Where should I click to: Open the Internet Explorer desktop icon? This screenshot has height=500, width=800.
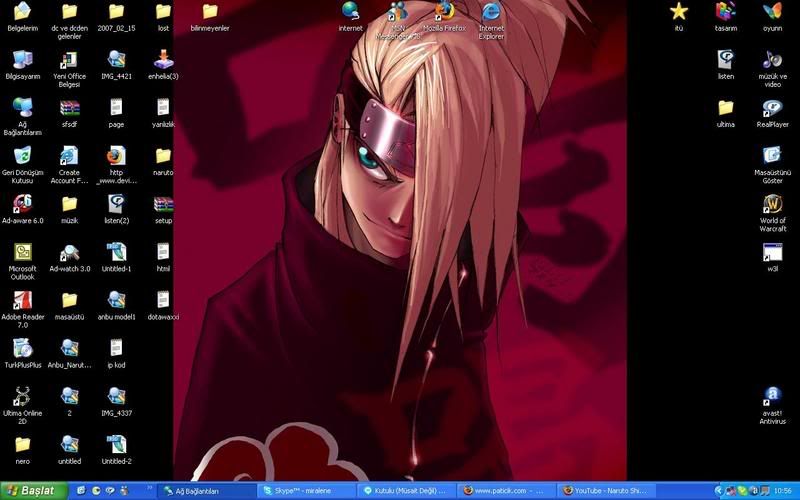click(x=491, y=12)
